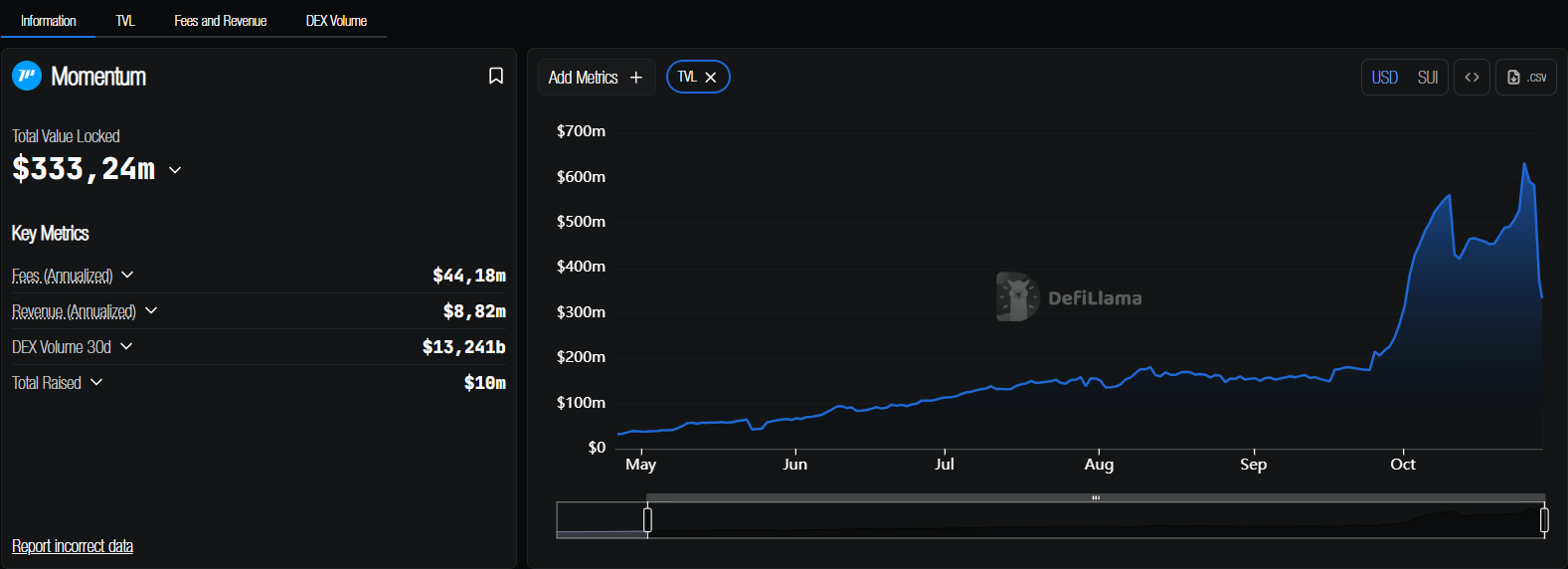The image size is (1568, 569).
Task: Click the right handle of the range slider
Action: tap(1544, 519)
